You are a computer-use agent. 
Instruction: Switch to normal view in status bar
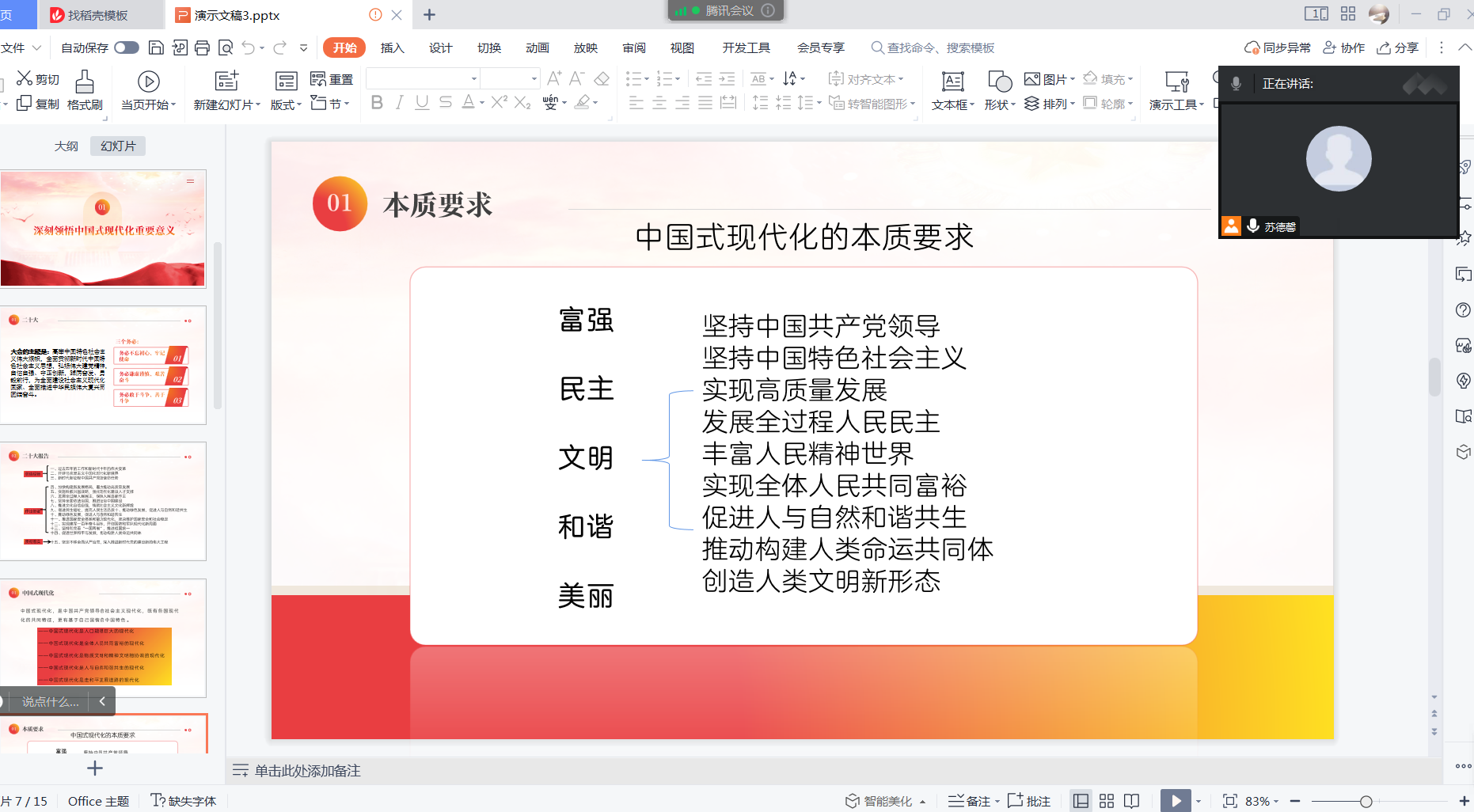(x=1081, y=801)
